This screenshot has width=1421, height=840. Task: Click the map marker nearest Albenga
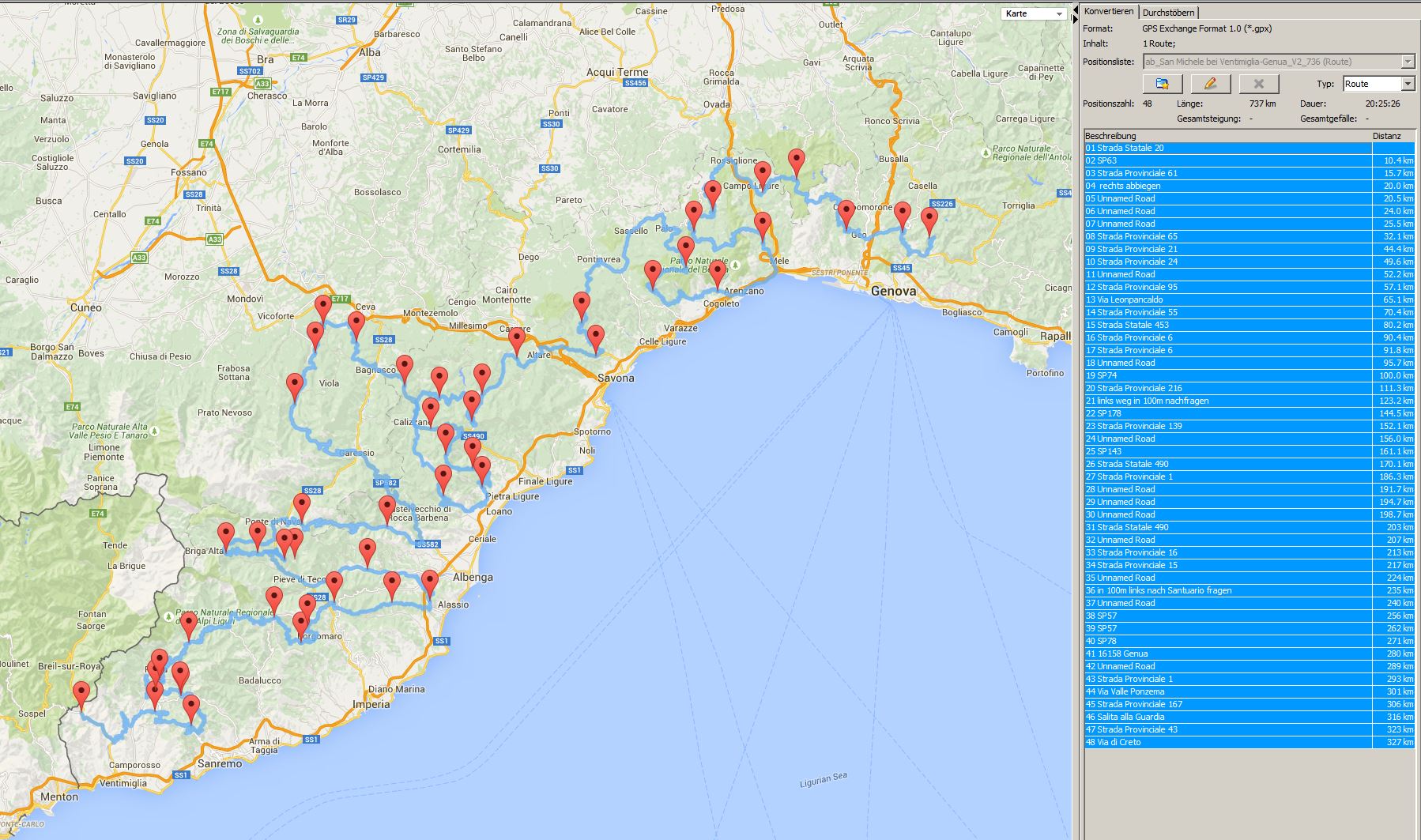pyautogui.click(x=429, y=582)
